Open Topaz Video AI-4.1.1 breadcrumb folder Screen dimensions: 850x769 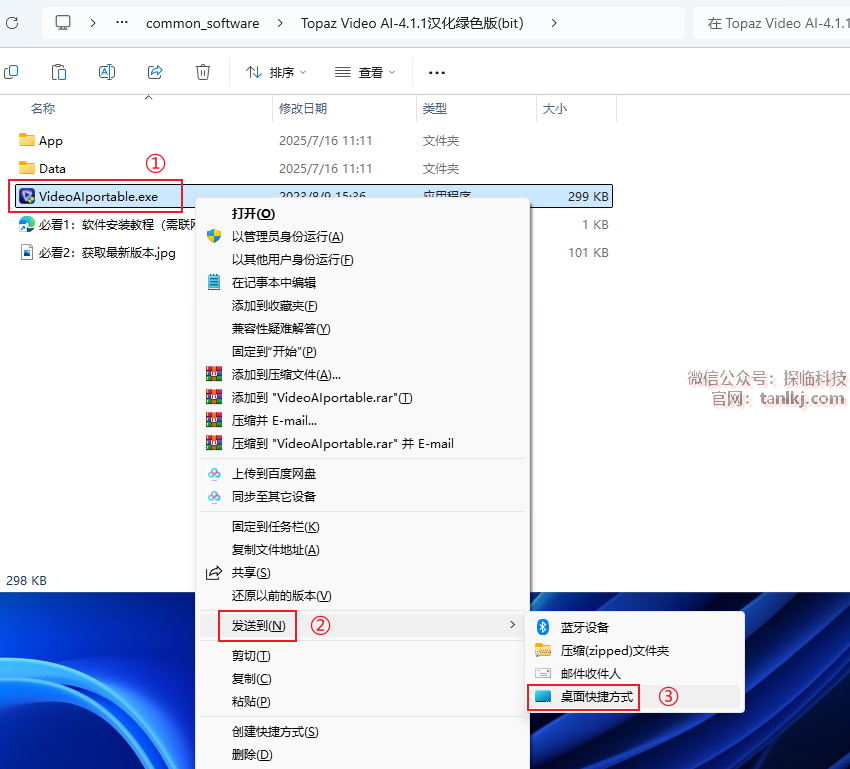coord(412,23)
